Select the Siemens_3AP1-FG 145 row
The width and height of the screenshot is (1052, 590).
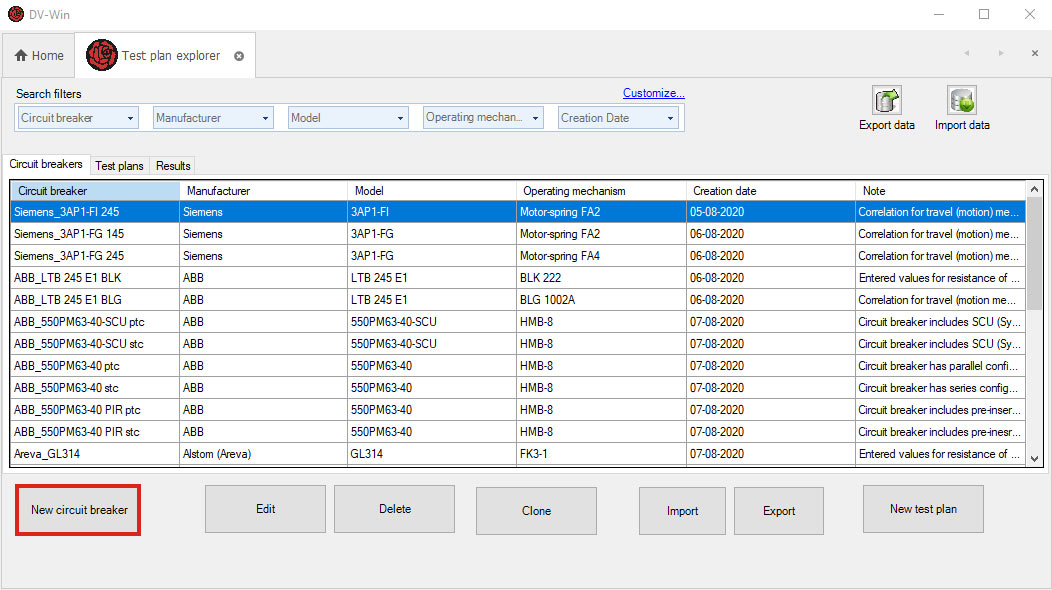518,234
